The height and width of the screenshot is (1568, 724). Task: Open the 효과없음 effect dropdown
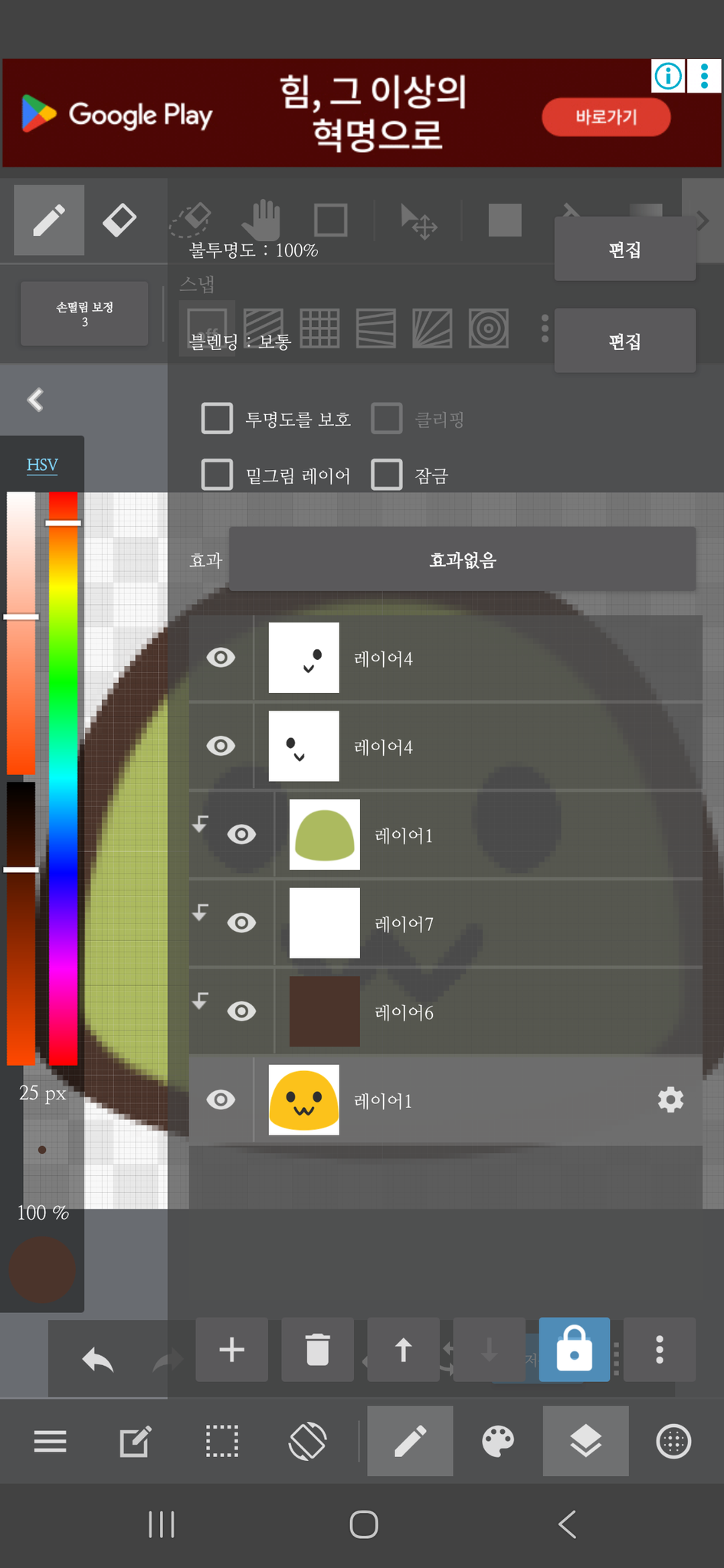pyautogui.click(x=462, y=560)
